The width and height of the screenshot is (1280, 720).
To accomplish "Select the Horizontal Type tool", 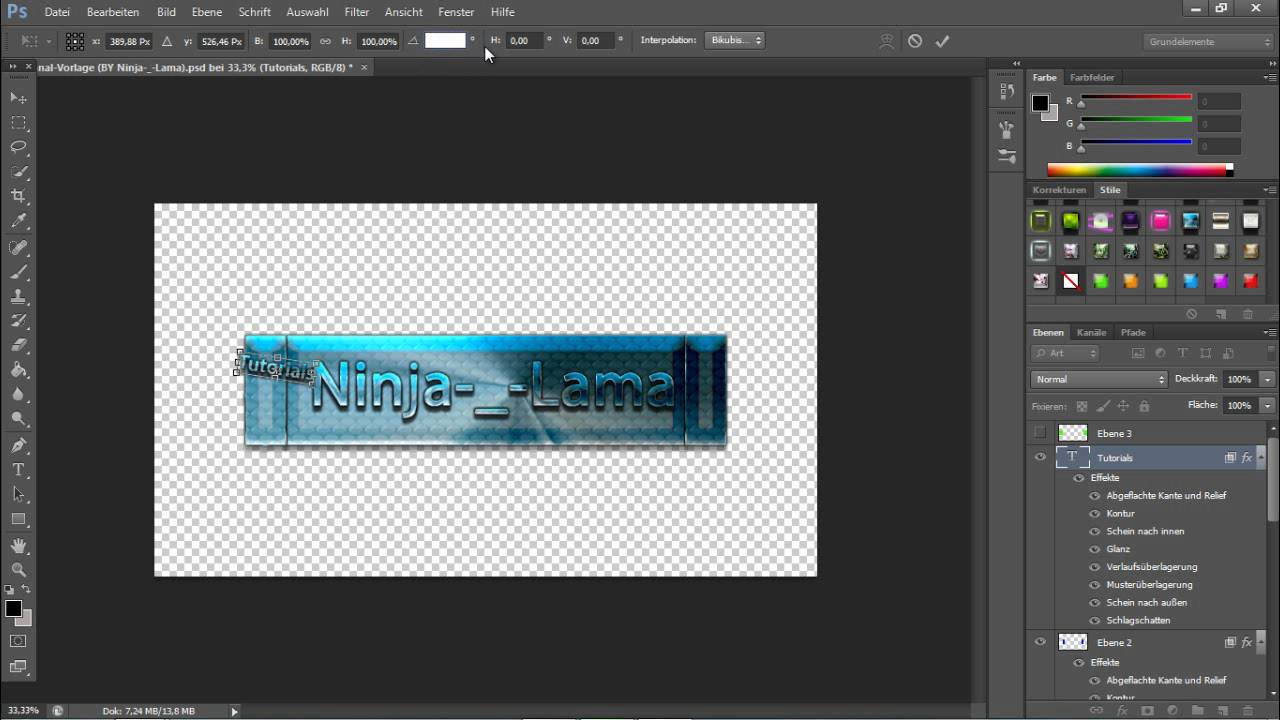I will 19,470.
